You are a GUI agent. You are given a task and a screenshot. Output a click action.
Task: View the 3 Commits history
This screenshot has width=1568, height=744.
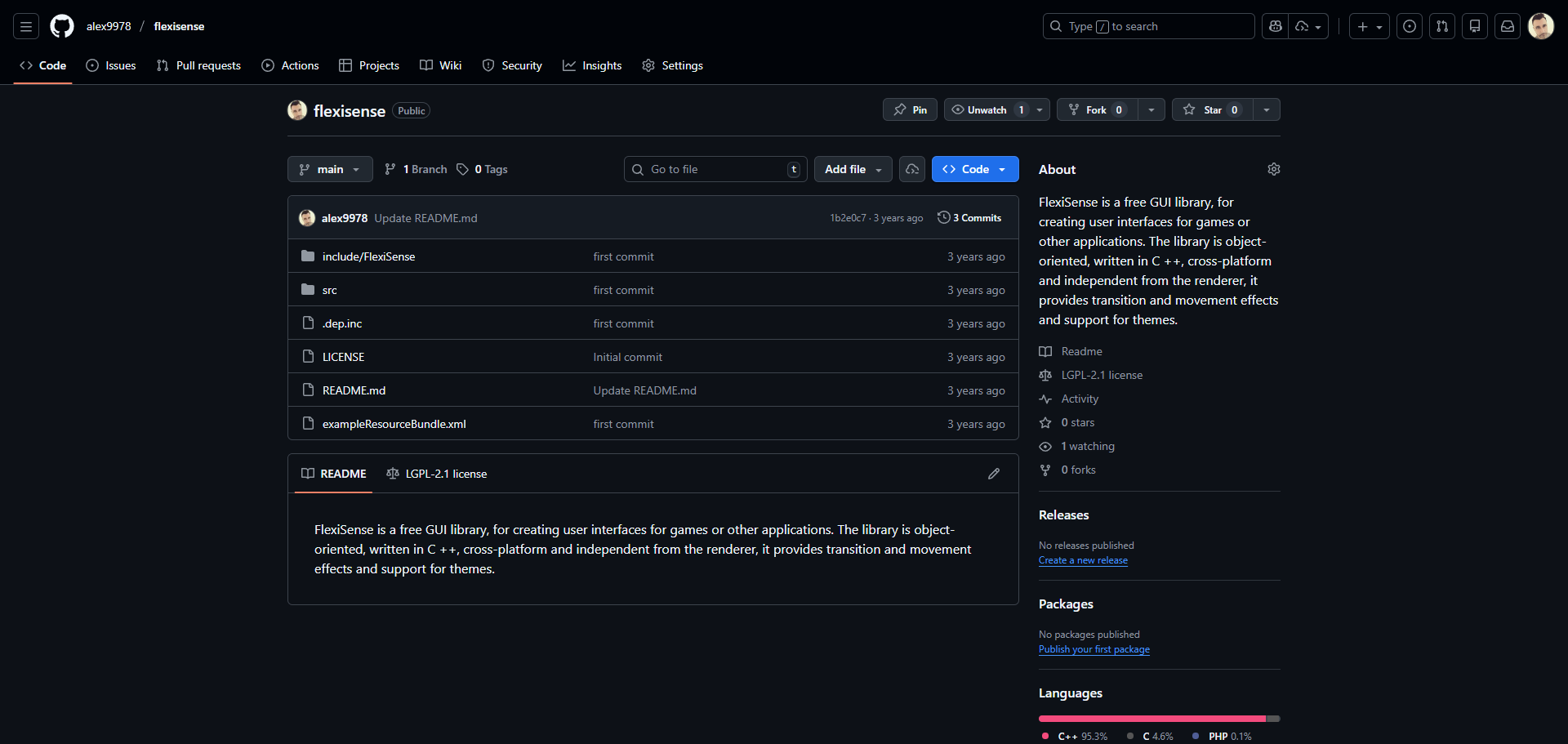[x=969, y=218]
